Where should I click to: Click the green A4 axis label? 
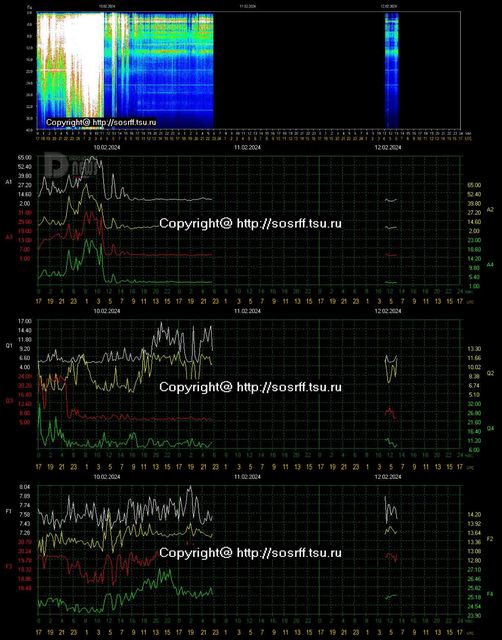[x=490, y=264]
